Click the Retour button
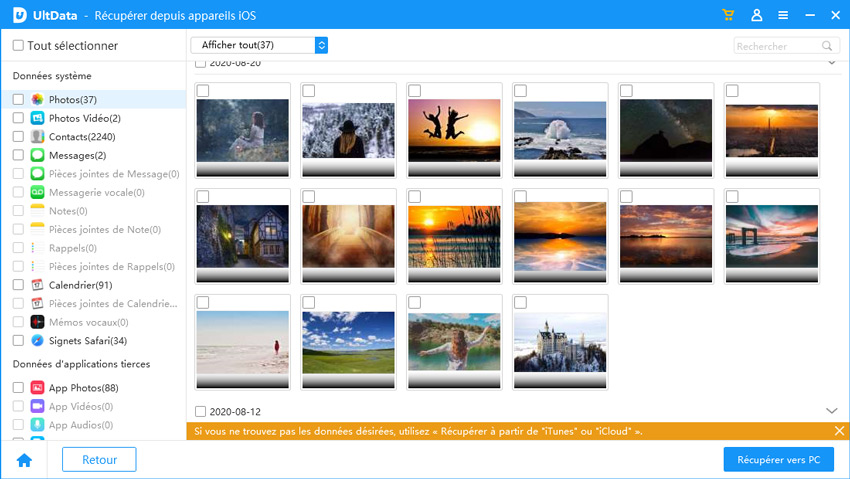 tap(99, 460)
